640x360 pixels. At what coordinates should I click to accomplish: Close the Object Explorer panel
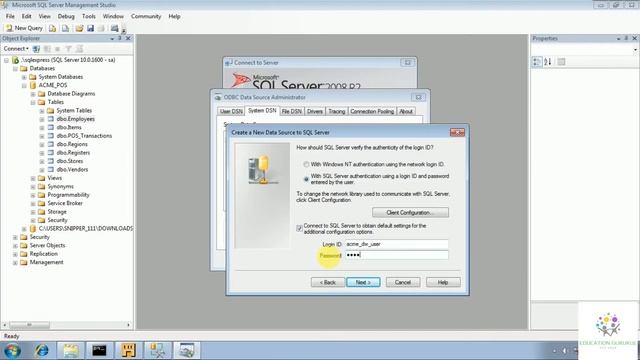click(128, 38)
